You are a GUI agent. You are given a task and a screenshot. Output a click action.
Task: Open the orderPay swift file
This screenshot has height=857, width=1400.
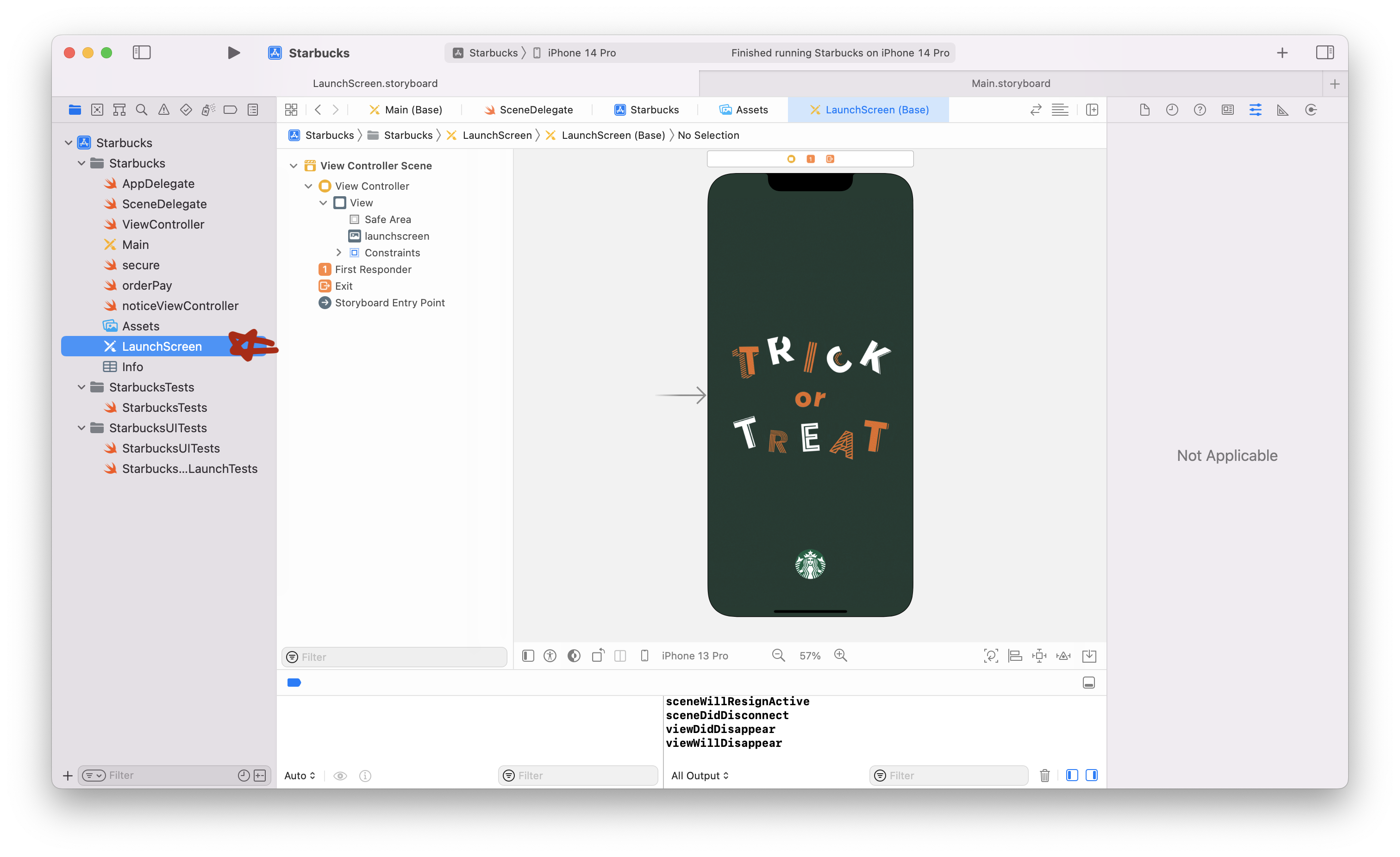coord(147,285)
